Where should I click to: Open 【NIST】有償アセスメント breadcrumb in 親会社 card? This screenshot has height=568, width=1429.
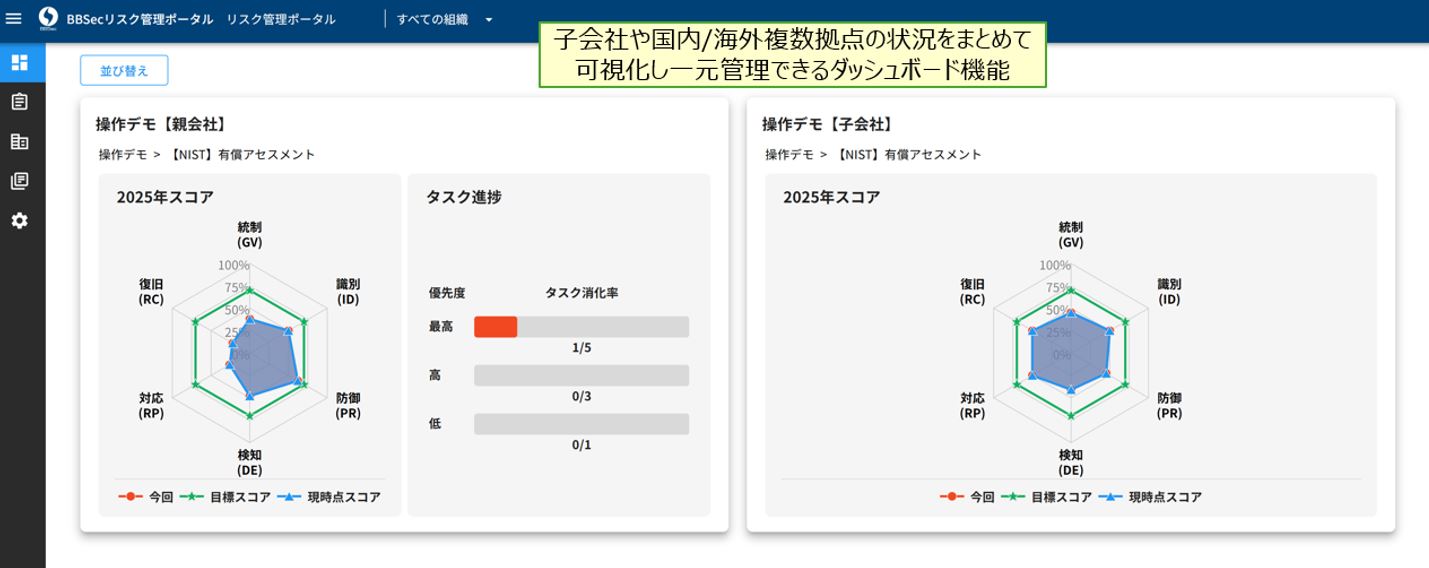coord(242,154)
